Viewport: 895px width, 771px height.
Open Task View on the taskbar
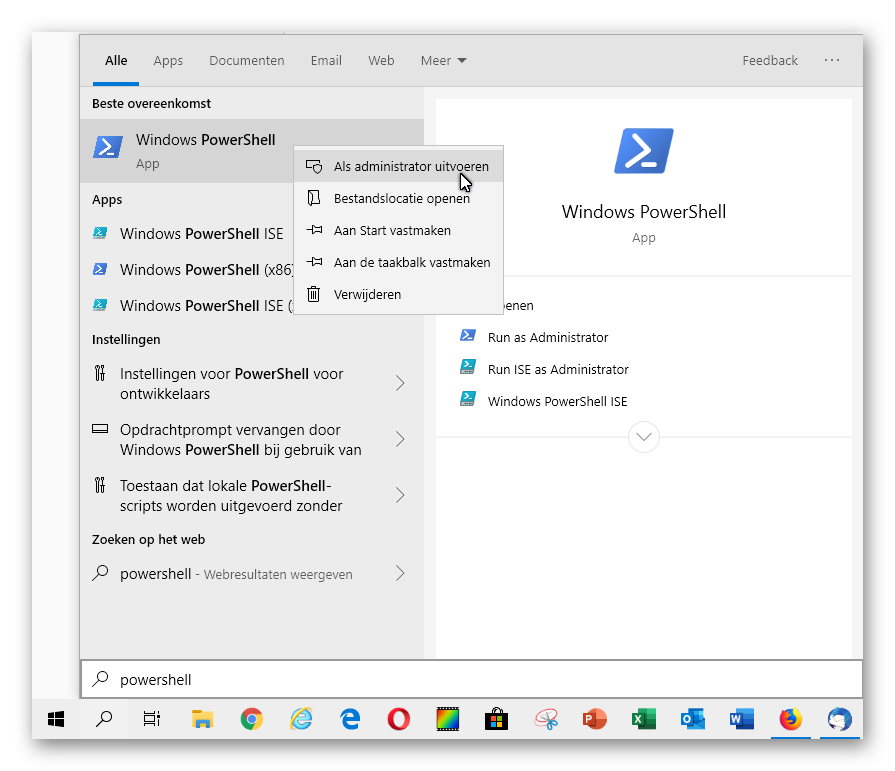tap(152, 719)
